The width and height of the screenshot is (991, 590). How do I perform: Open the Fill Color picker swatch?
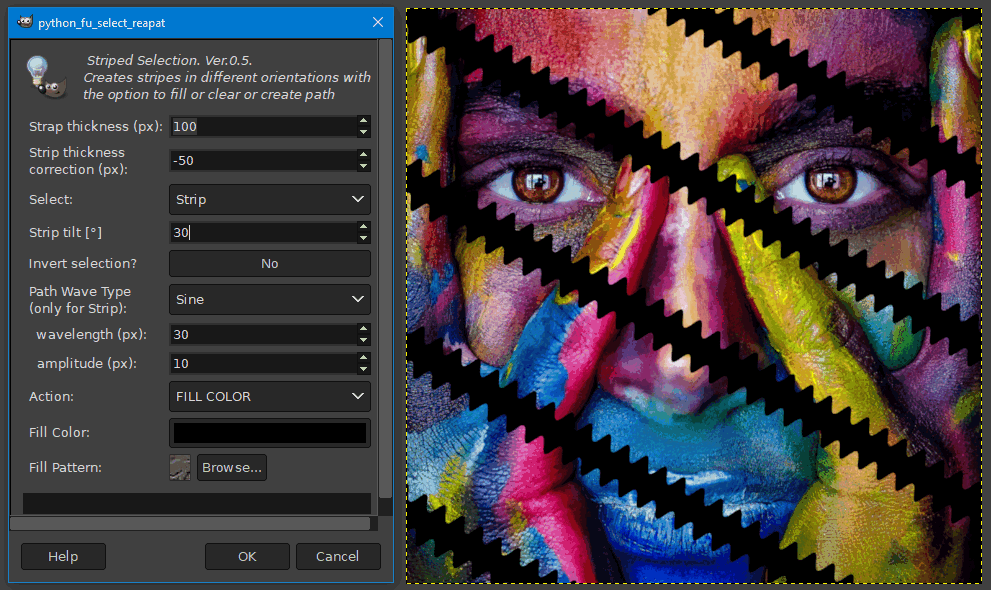269,432
